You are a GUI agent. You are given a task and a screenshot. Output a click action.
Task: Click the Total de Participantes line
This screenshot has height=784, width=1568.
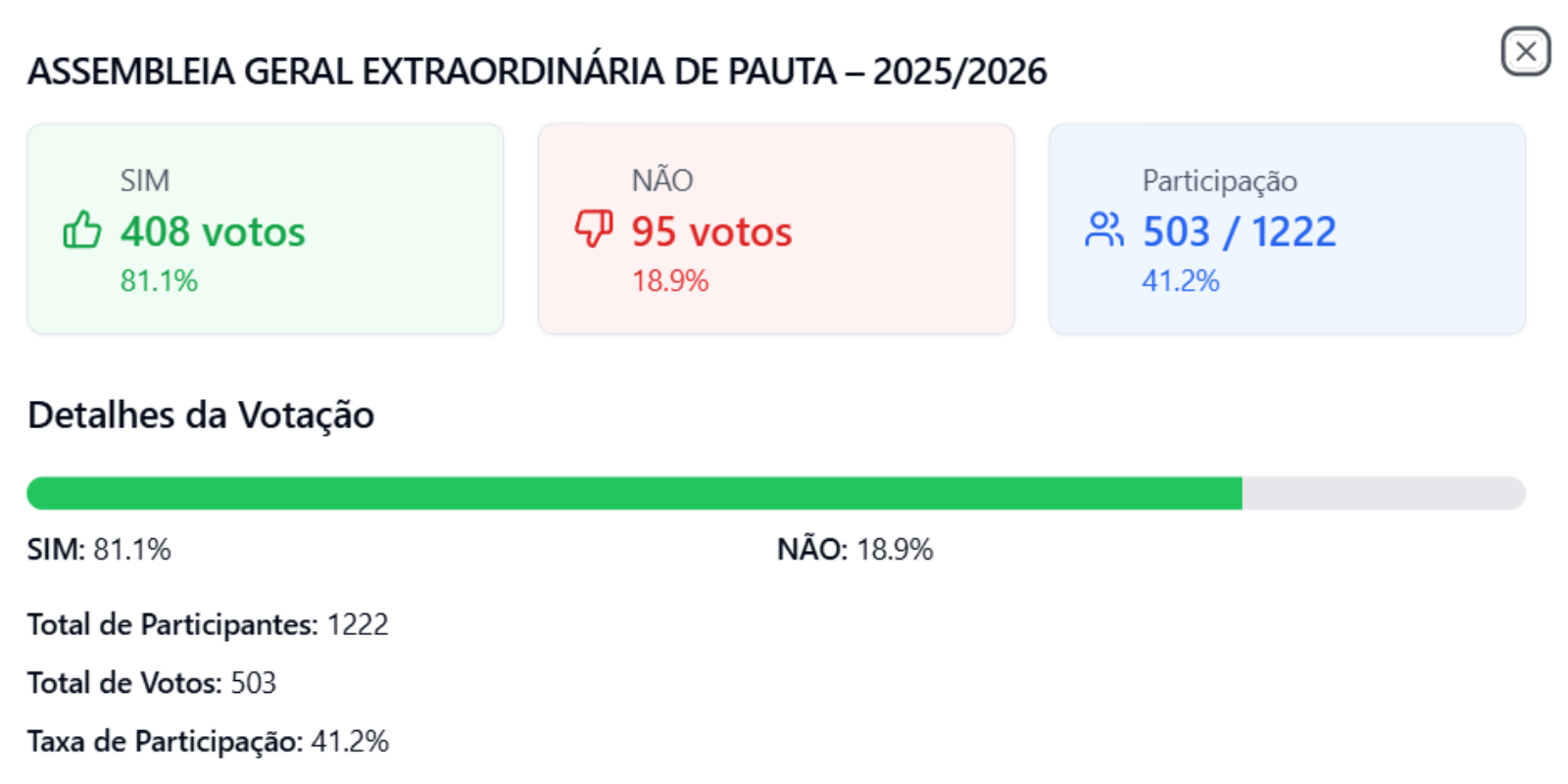coord(208,624)
